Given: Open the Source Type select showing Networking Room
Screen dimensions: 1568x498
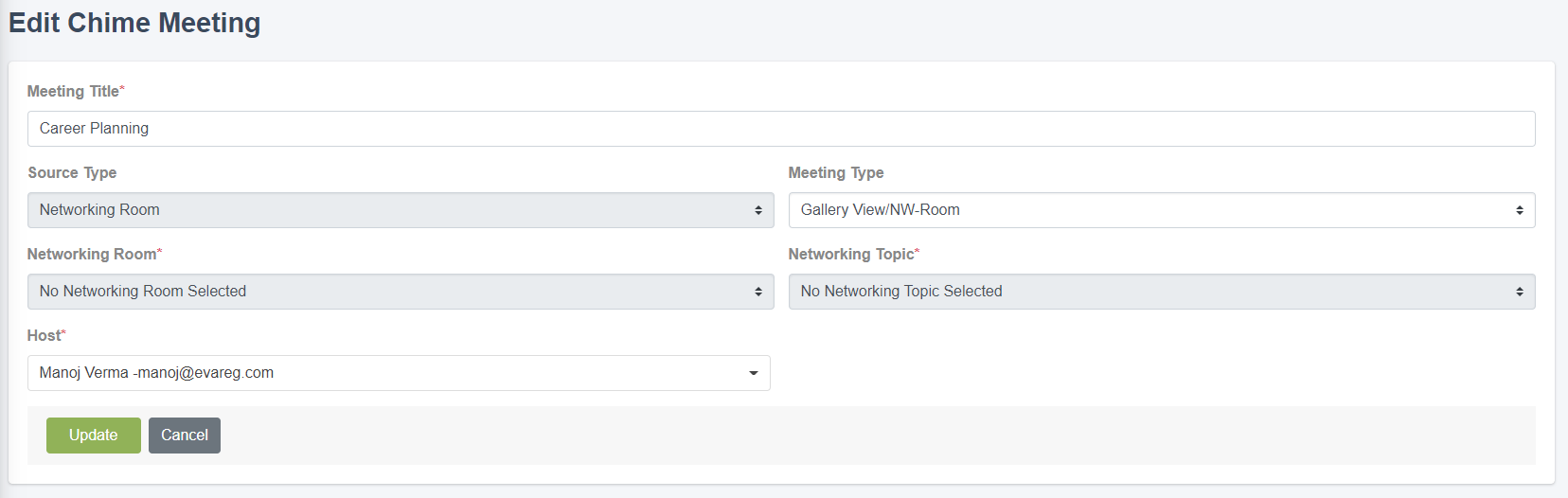Looking at the screenshot, I should (401, 210).
